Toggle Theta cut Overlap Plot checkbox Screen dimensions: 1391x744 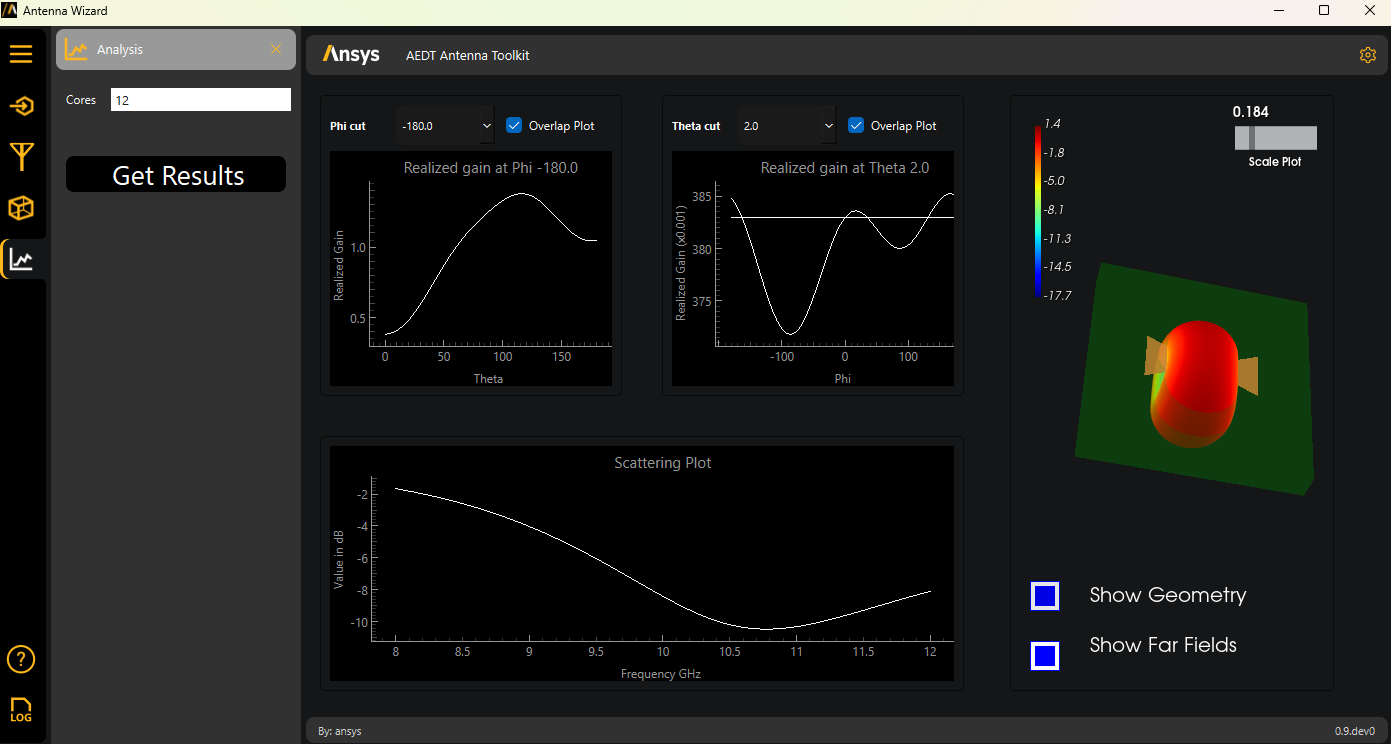[856, 125]
